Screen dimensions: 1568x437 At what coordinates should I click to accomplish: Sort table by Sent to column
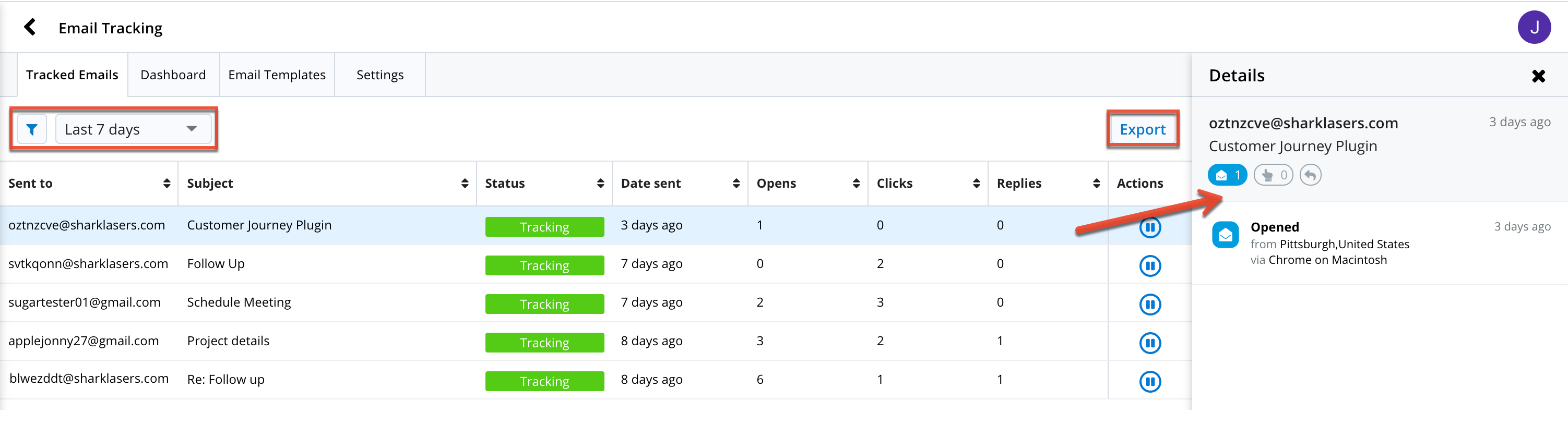pyautogui.click(x=166, y=184)
